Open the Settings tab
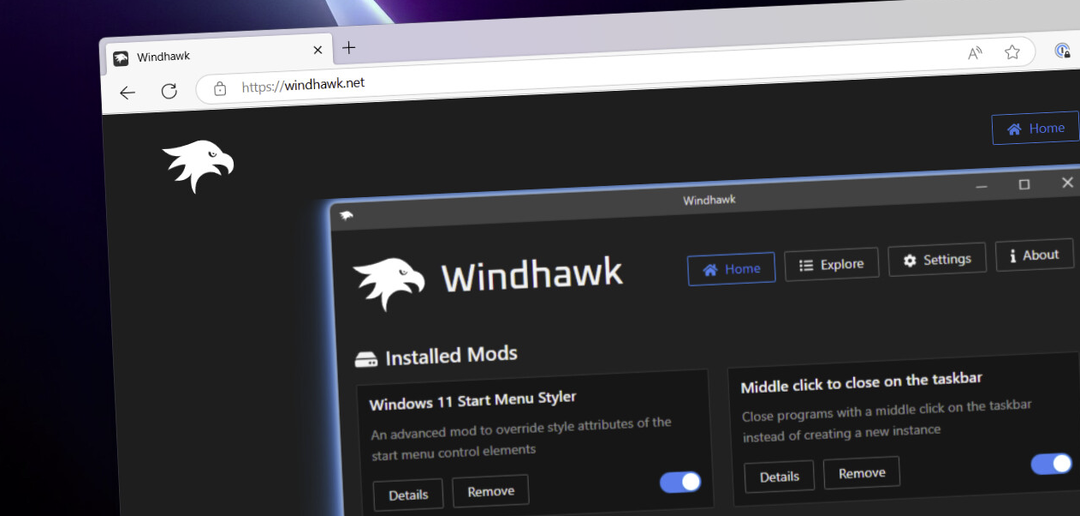This screenshot has width=1080, height=516. pos(937,260)
